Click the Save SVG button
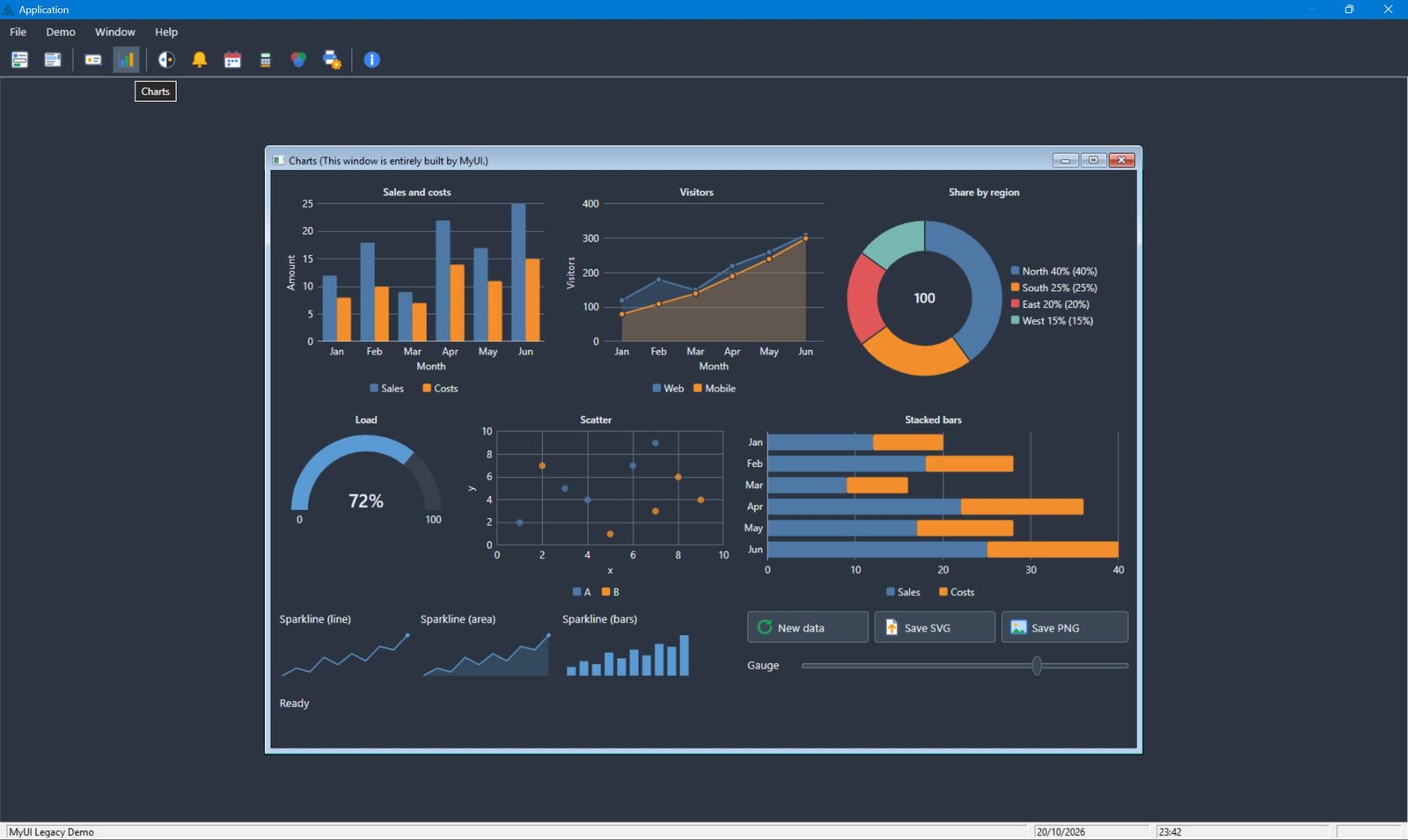Screen dimensions: 1408x840 (935, 627)
